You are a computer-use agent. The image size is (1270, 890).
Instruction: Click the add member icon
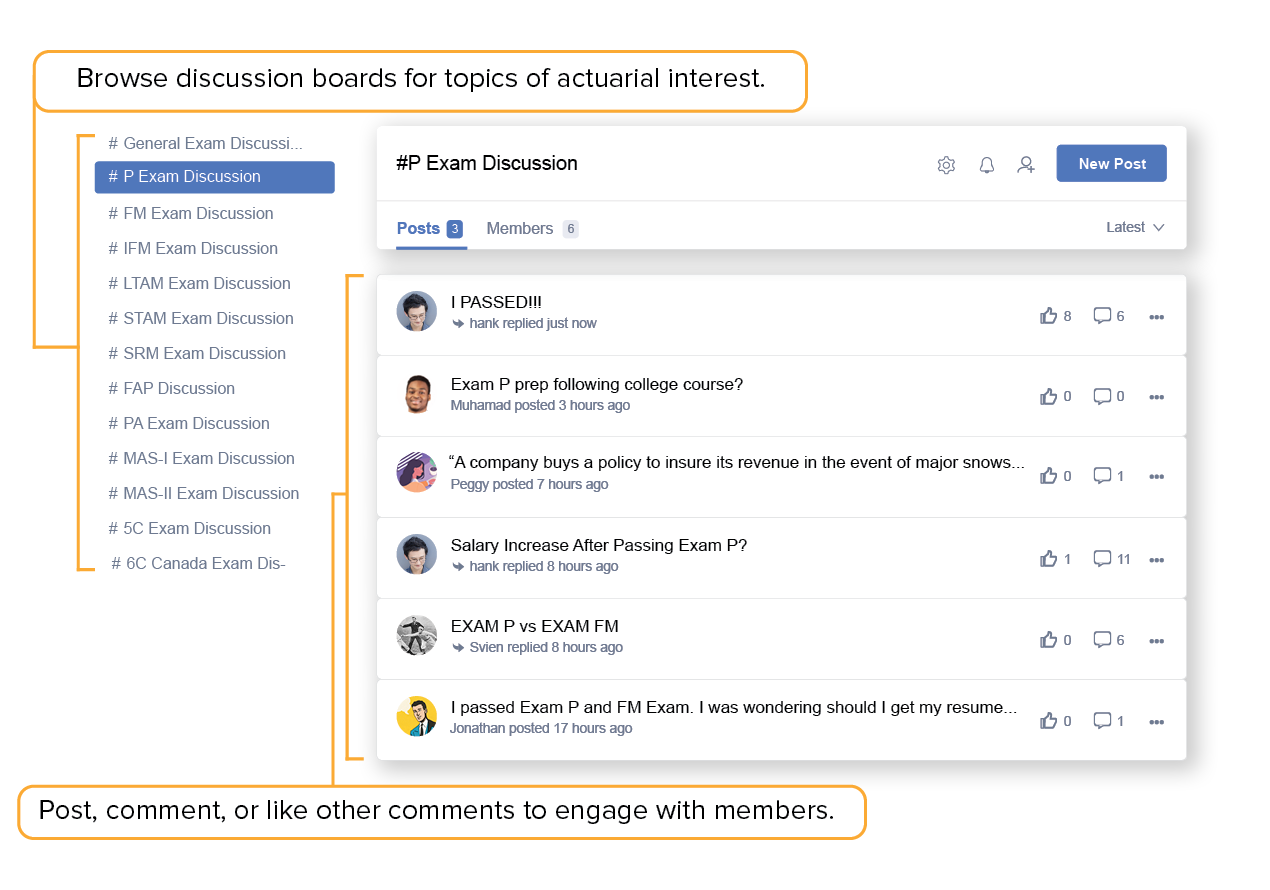click(1026, 165)
